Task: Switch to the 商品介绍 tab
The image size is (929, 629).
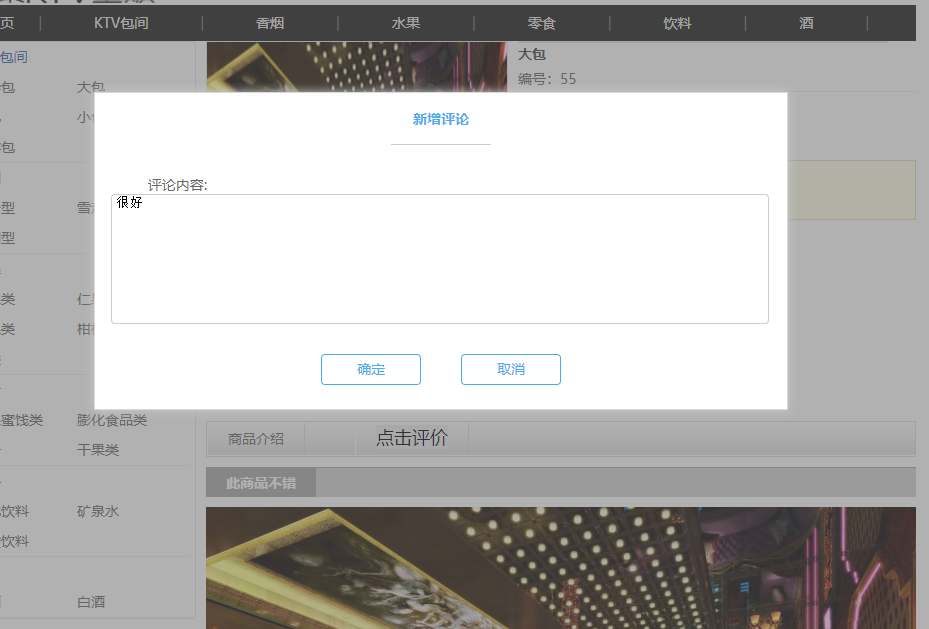Action: [x=256, y=439]
